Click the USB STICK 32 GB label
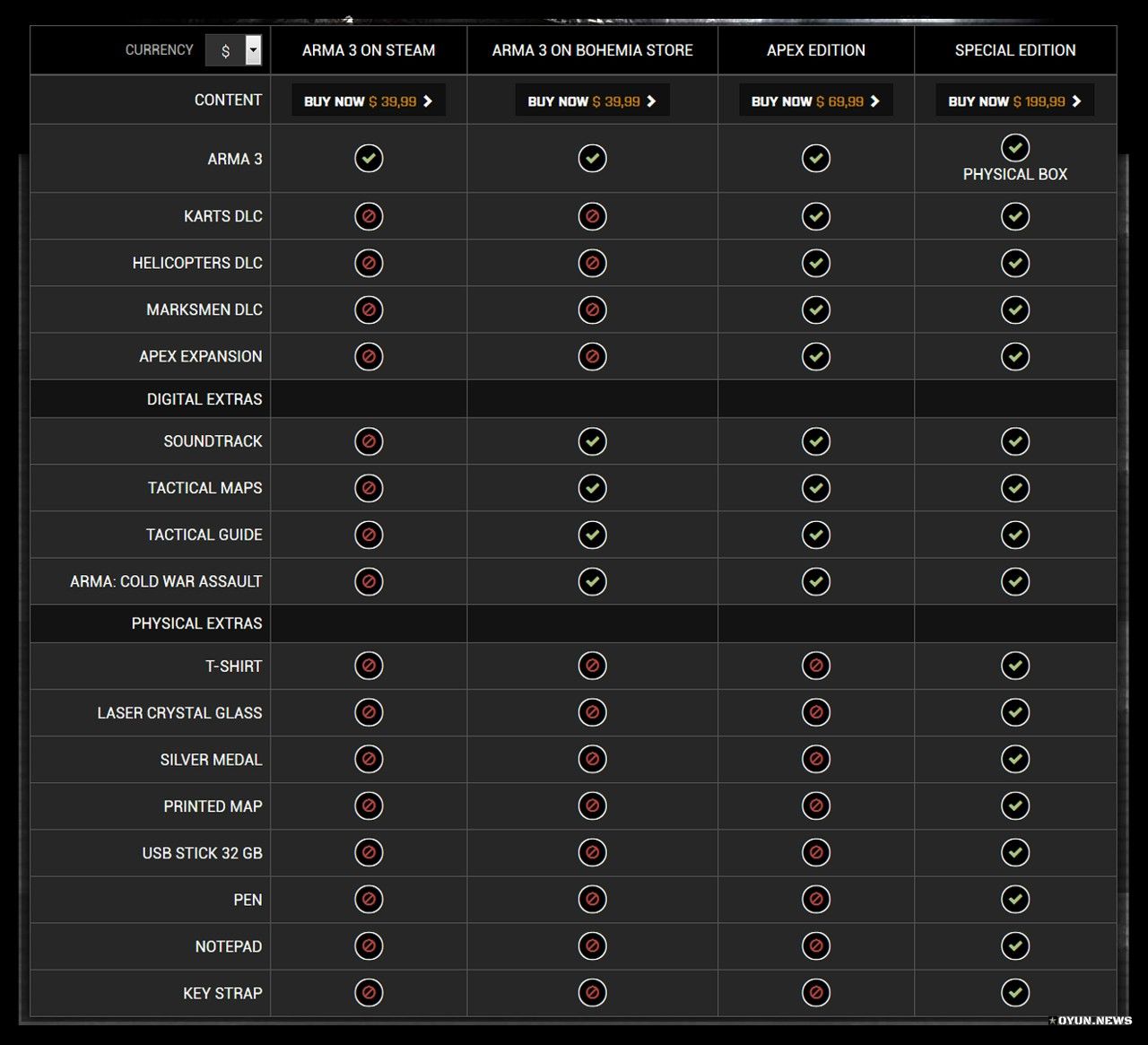 pos(202,853)
